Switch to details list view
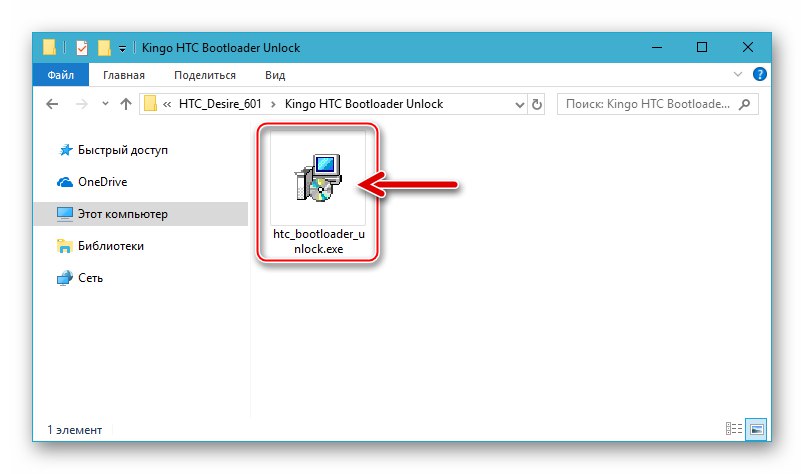 pos(734,428)
